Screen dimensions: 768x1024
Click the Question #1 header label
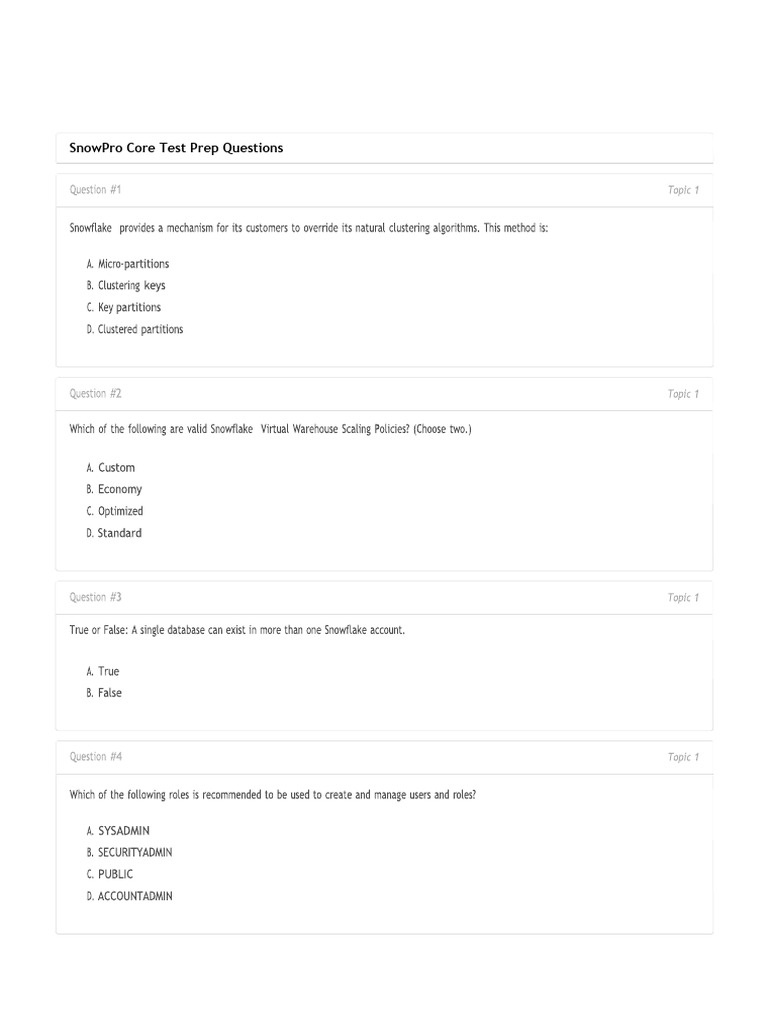(x=95, y=190)
